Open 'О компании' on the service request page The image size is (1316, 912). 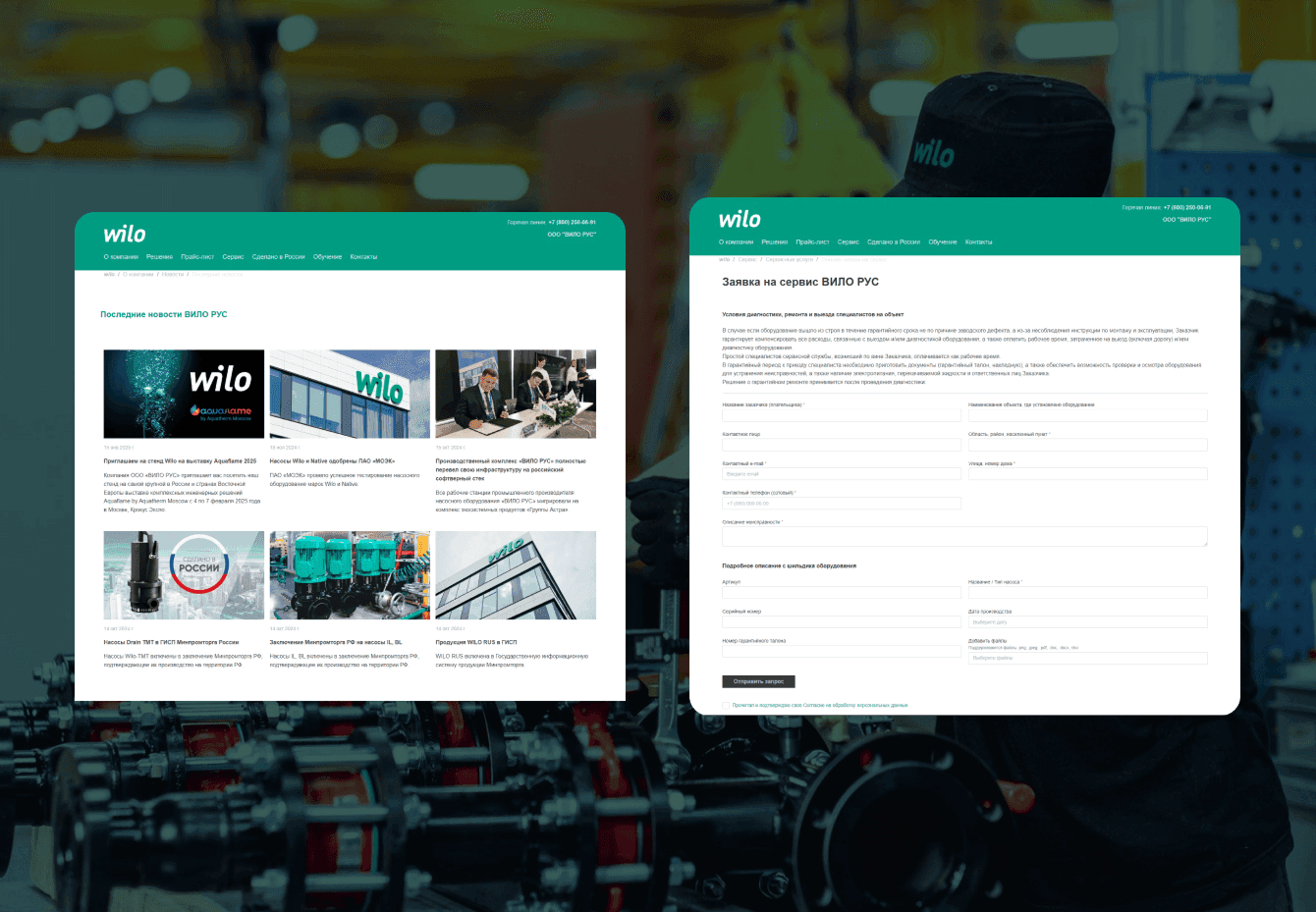pos(737,241)
